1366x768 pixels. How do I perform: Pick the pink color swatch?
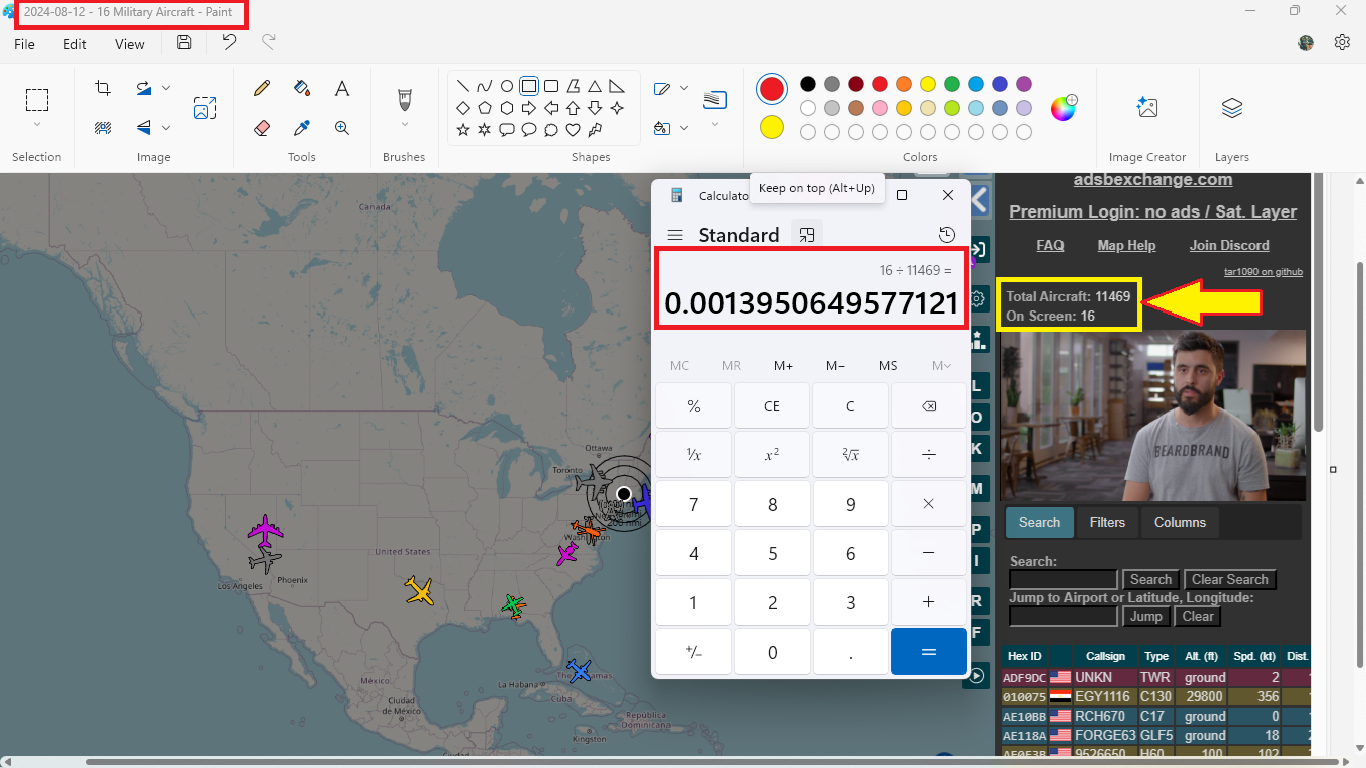[880, 108]
